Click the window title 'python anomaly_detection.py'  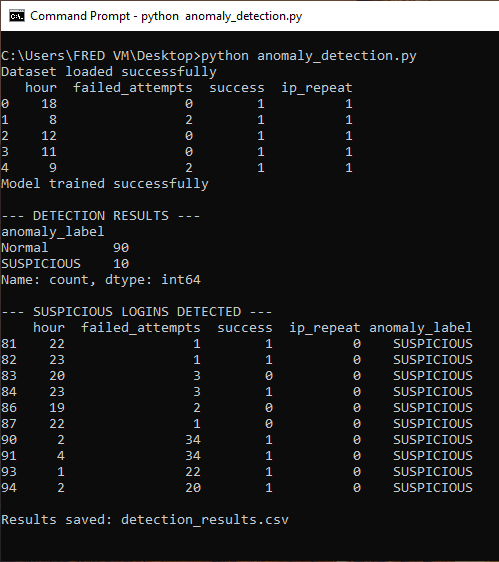point(222,16)
